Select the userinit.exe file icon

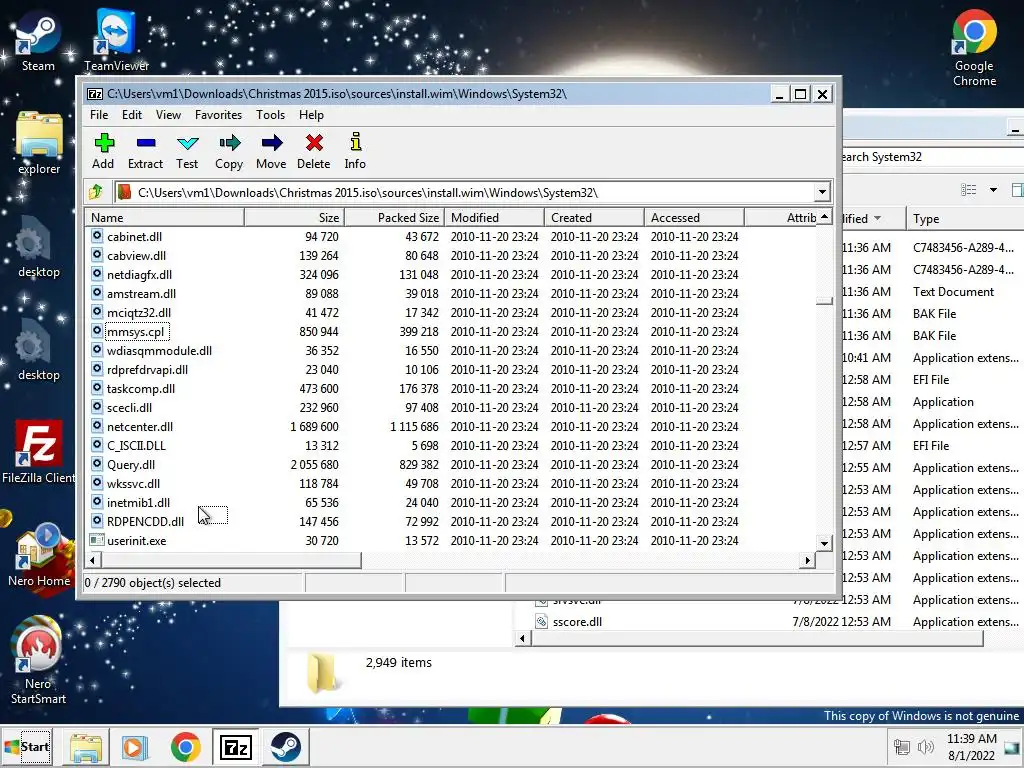pos(97,540)
